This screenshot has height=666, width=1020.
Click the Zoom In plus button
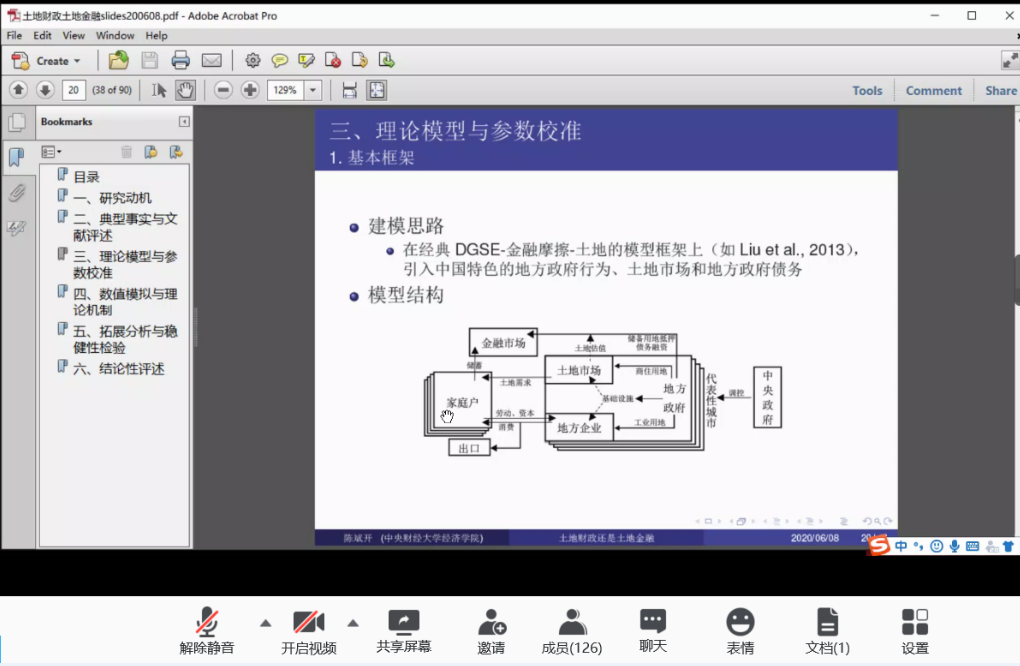[x=250, y=90]
